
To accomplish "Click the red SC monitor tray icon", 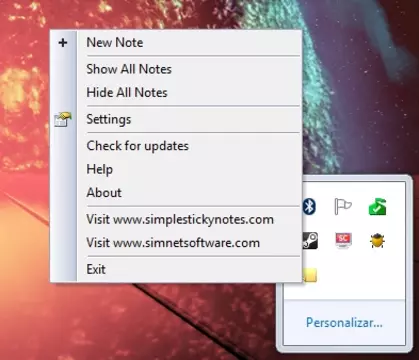I will click(343, 241).
